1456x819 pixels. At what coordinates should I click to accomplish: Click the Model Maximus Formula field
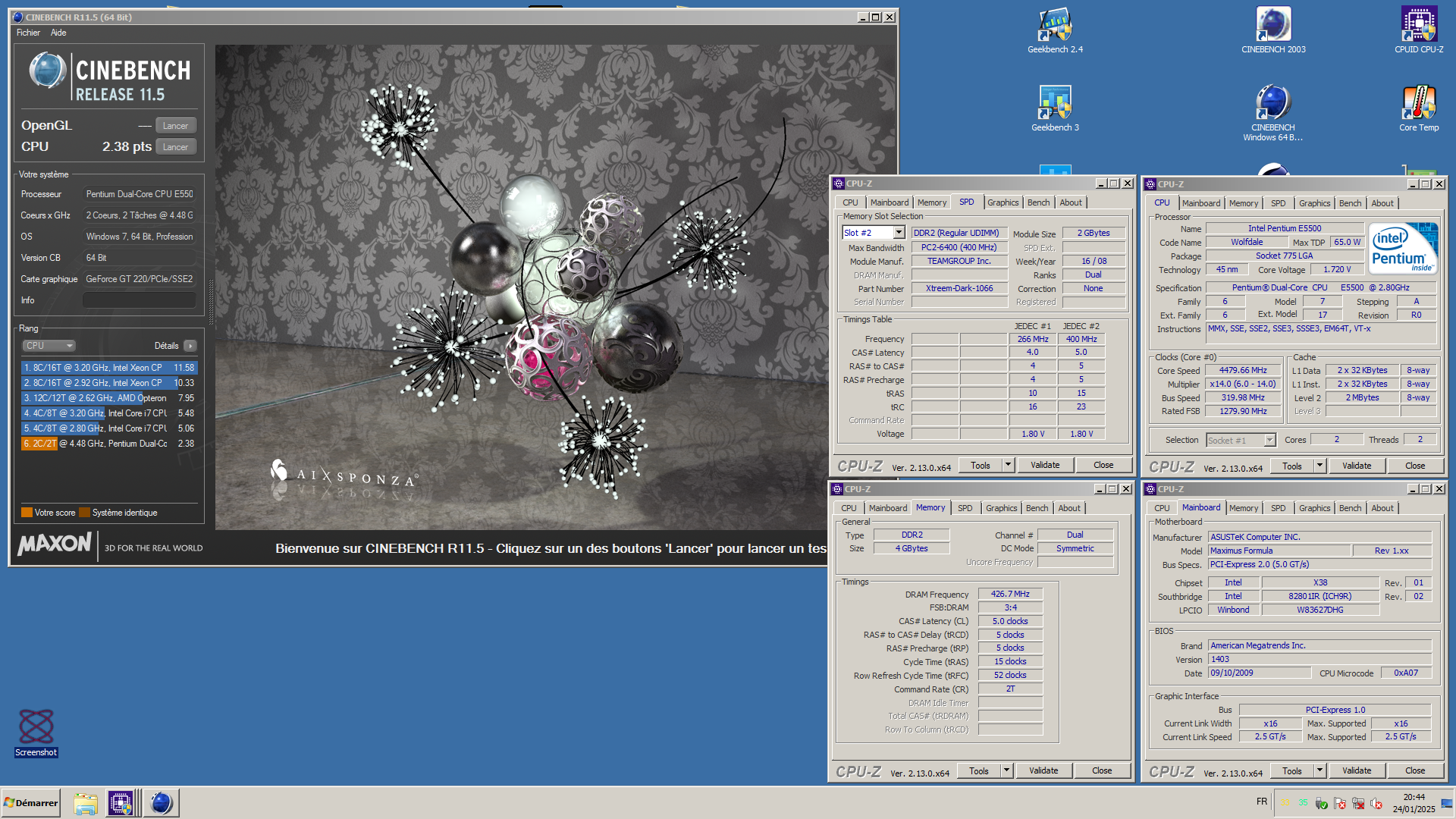coord(1279,551)
